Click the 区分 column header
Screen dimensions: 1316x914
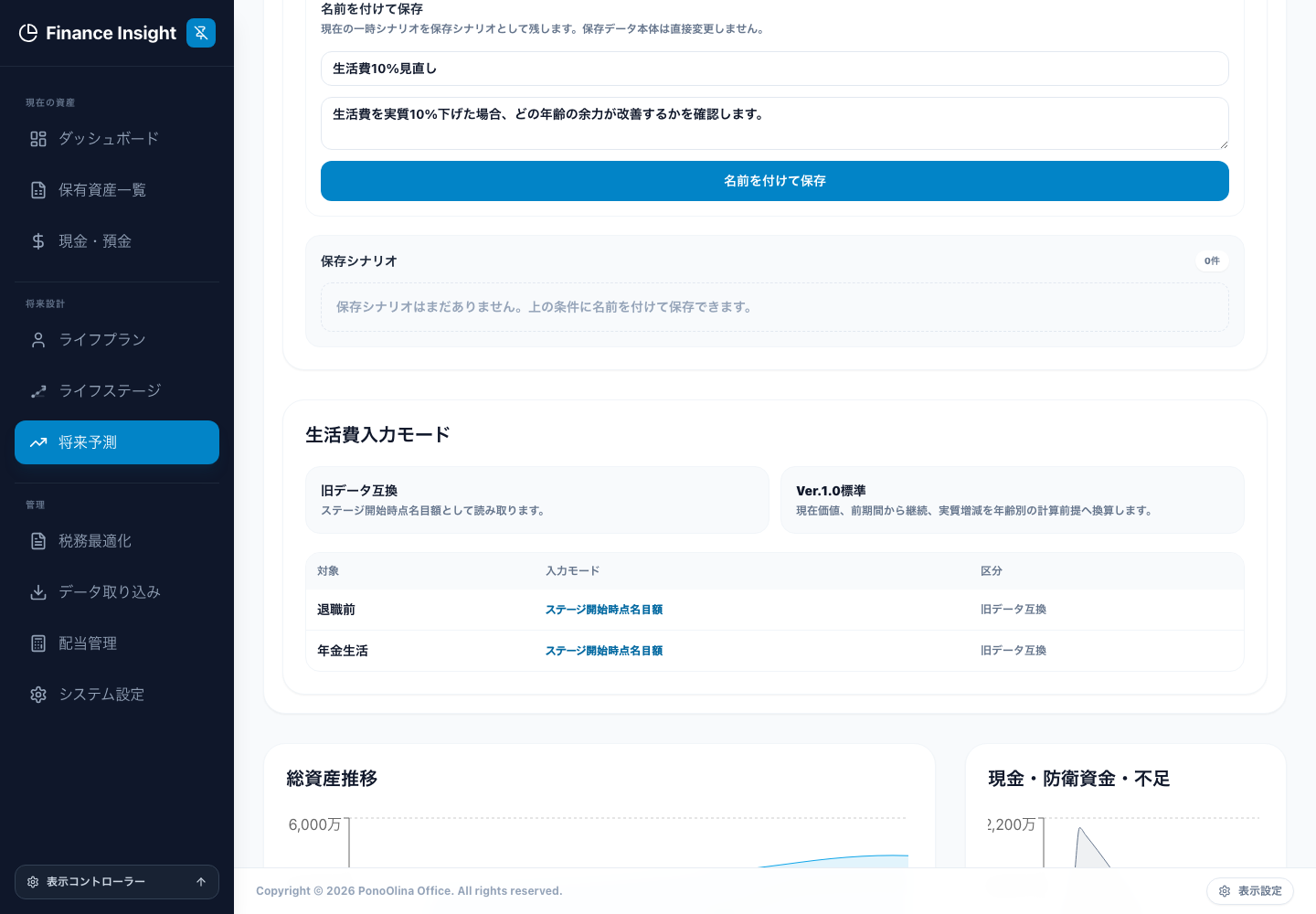tap(992, 571)
